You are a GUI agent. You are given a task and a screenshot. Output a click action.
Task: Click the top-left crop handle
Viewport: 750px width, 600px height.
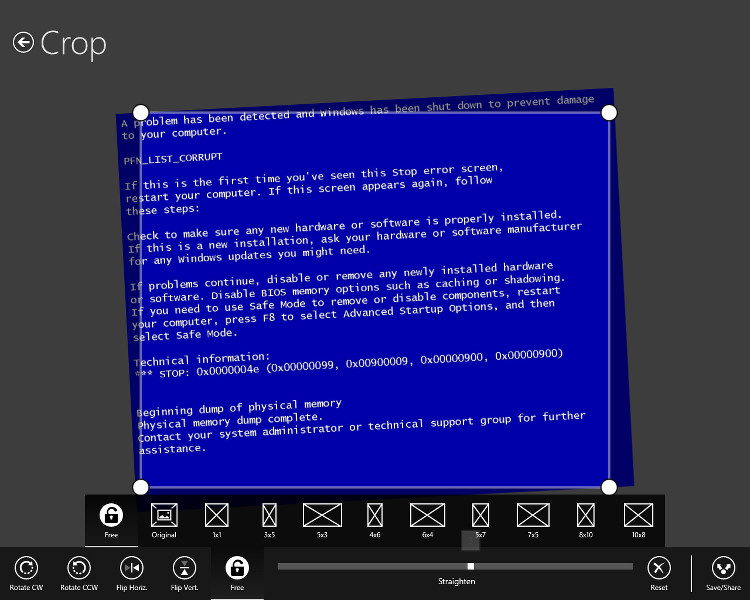141,112
